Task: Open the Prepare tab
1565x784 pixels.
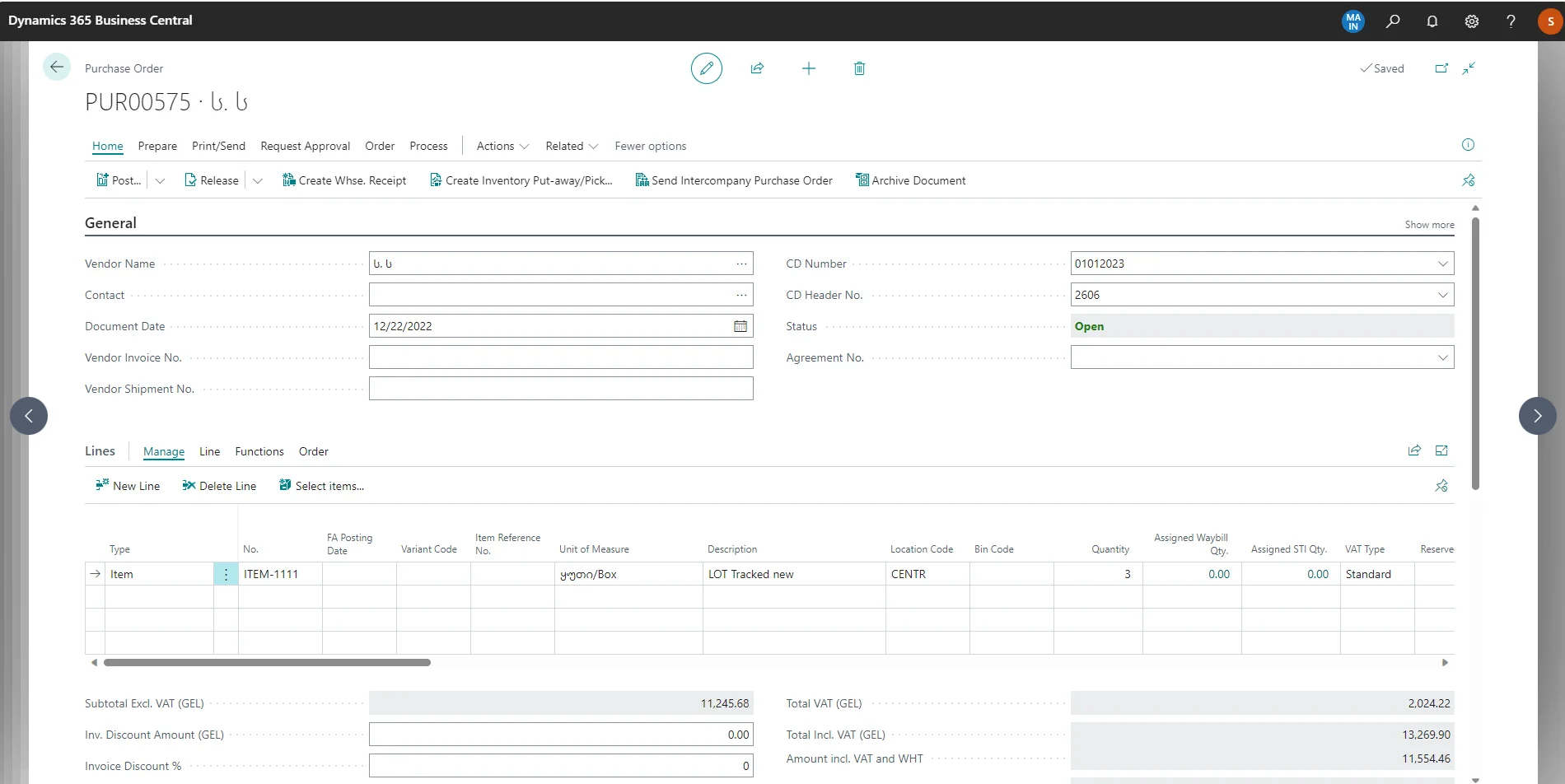Action: (x=157, y=146)
